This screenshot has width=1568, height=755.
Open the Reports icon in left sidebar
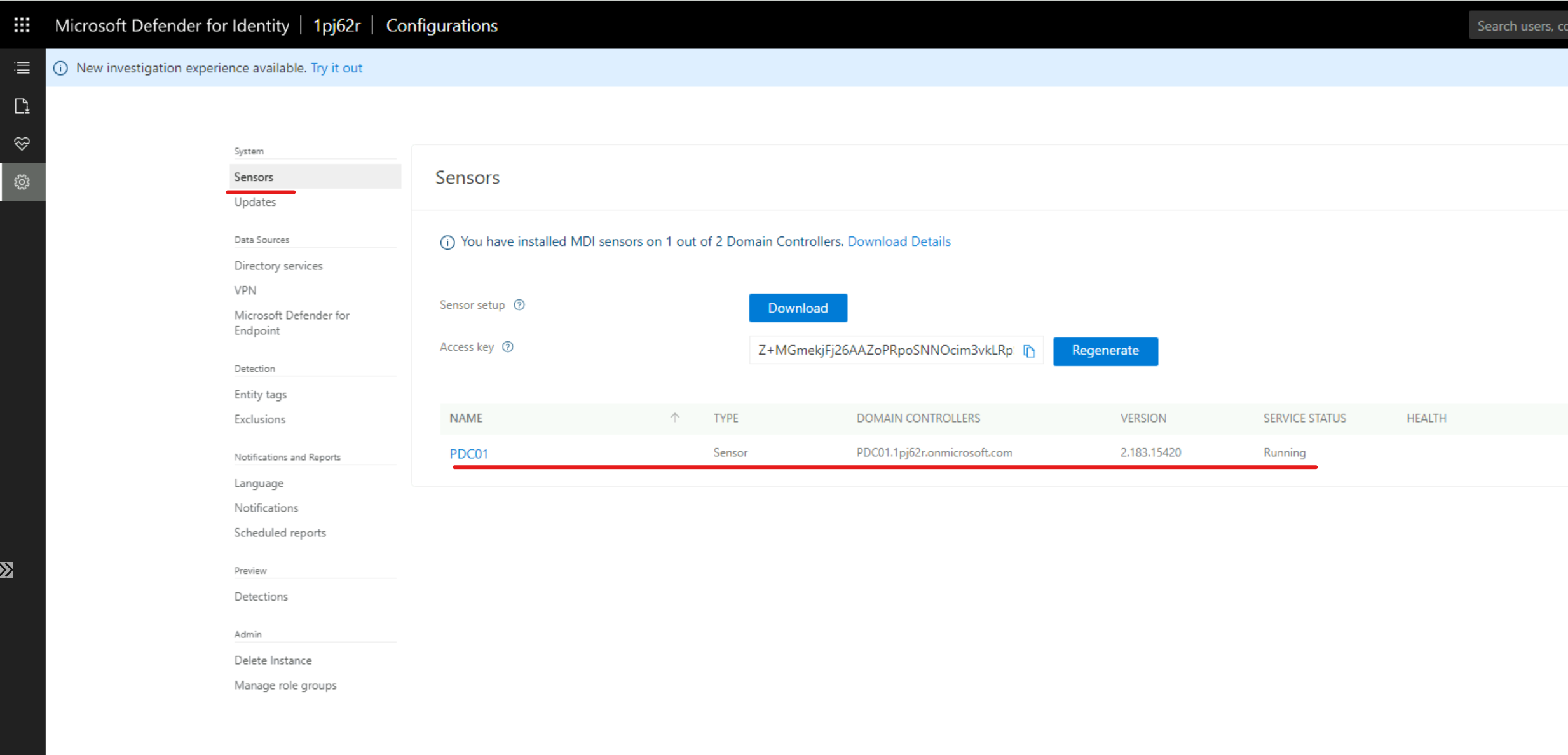tap(22, 106)
